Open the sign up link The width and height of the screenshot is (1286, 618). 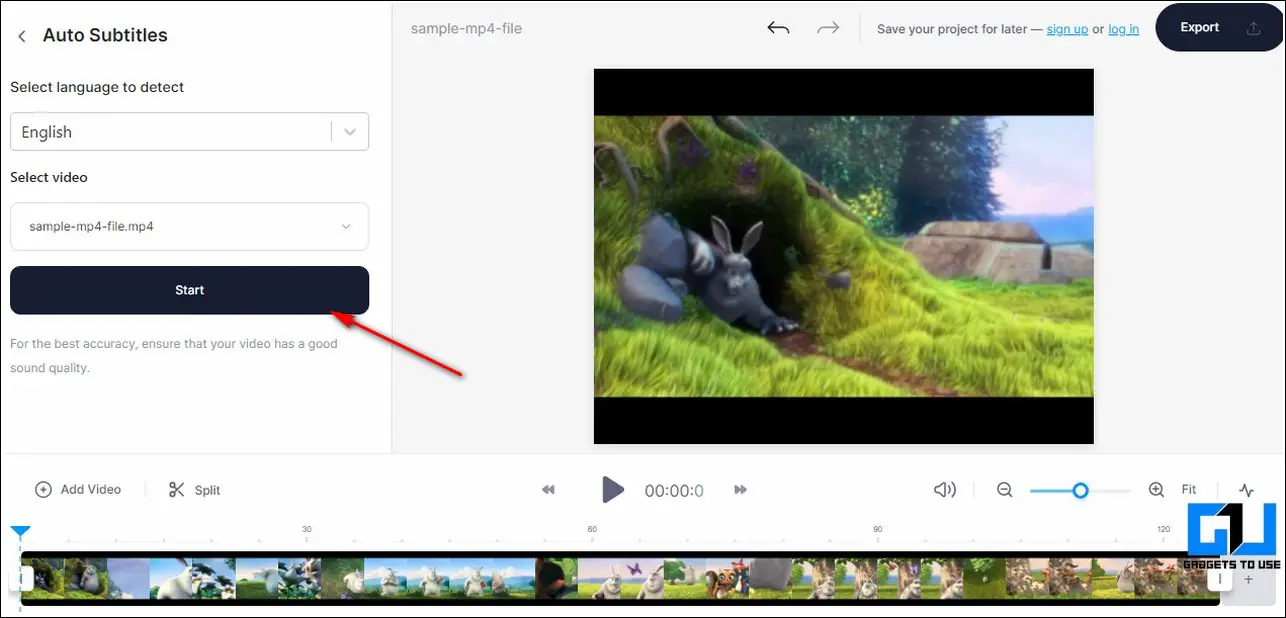tap(1067, 29)
